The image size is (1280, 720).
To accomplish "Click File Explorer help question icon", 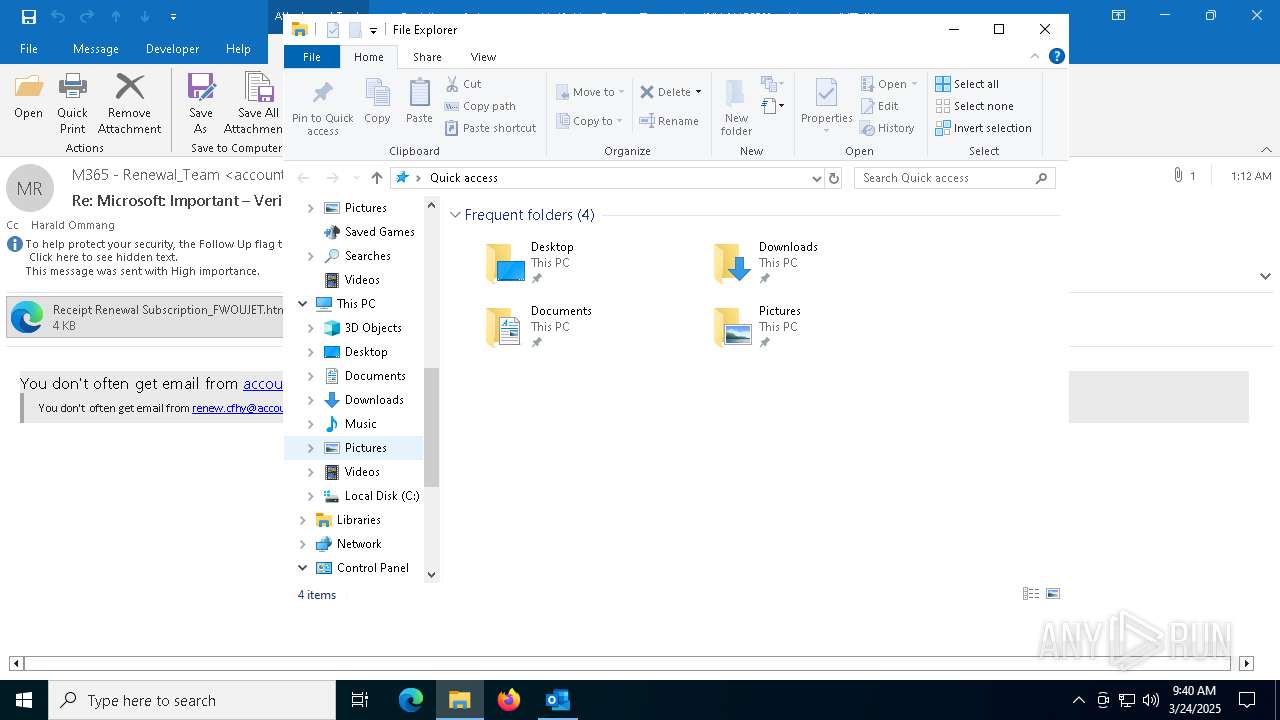I will click(1056, 57).
